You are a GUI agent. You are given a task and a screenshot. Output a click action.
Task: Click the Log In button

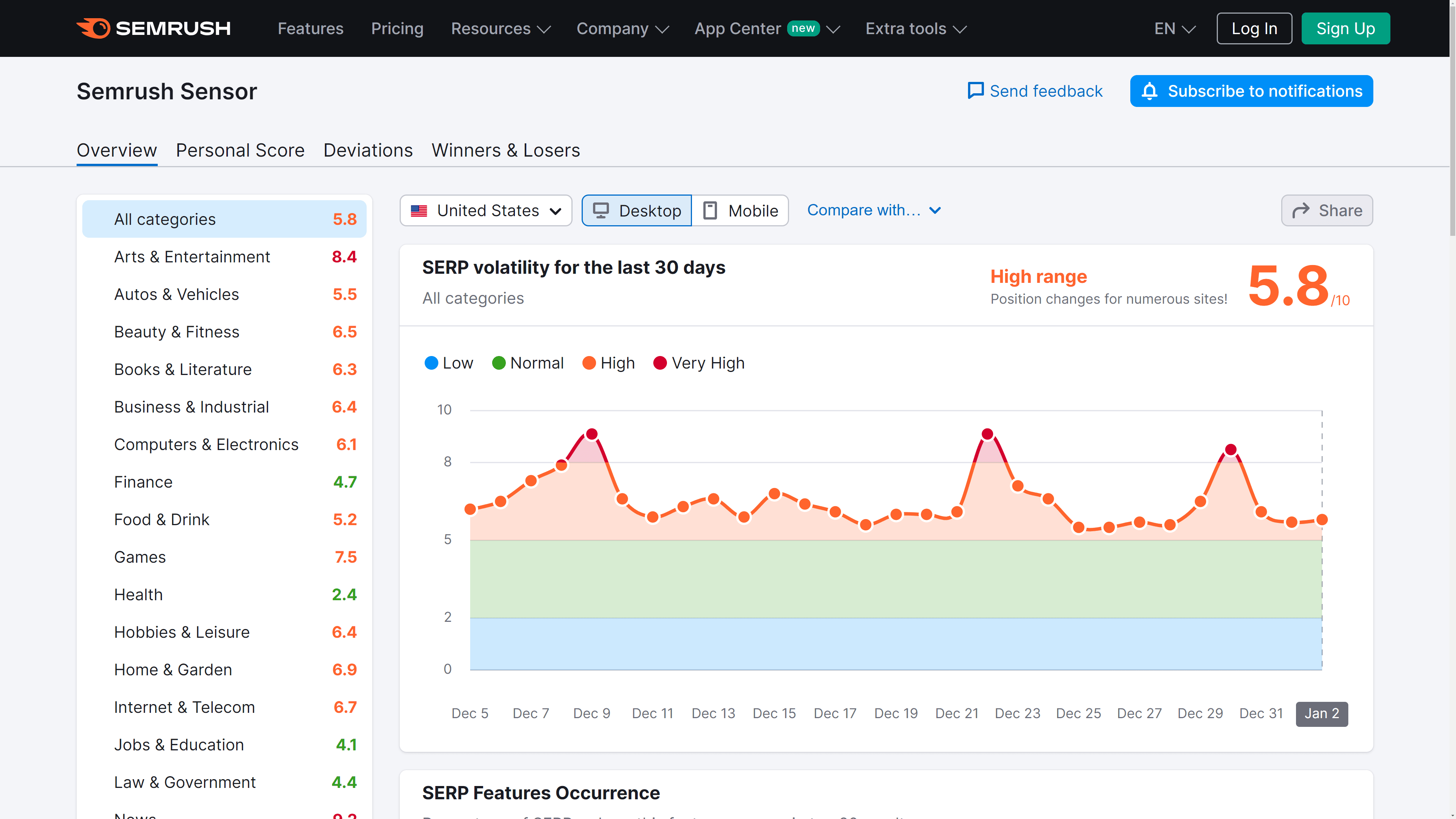(1254, 28)
